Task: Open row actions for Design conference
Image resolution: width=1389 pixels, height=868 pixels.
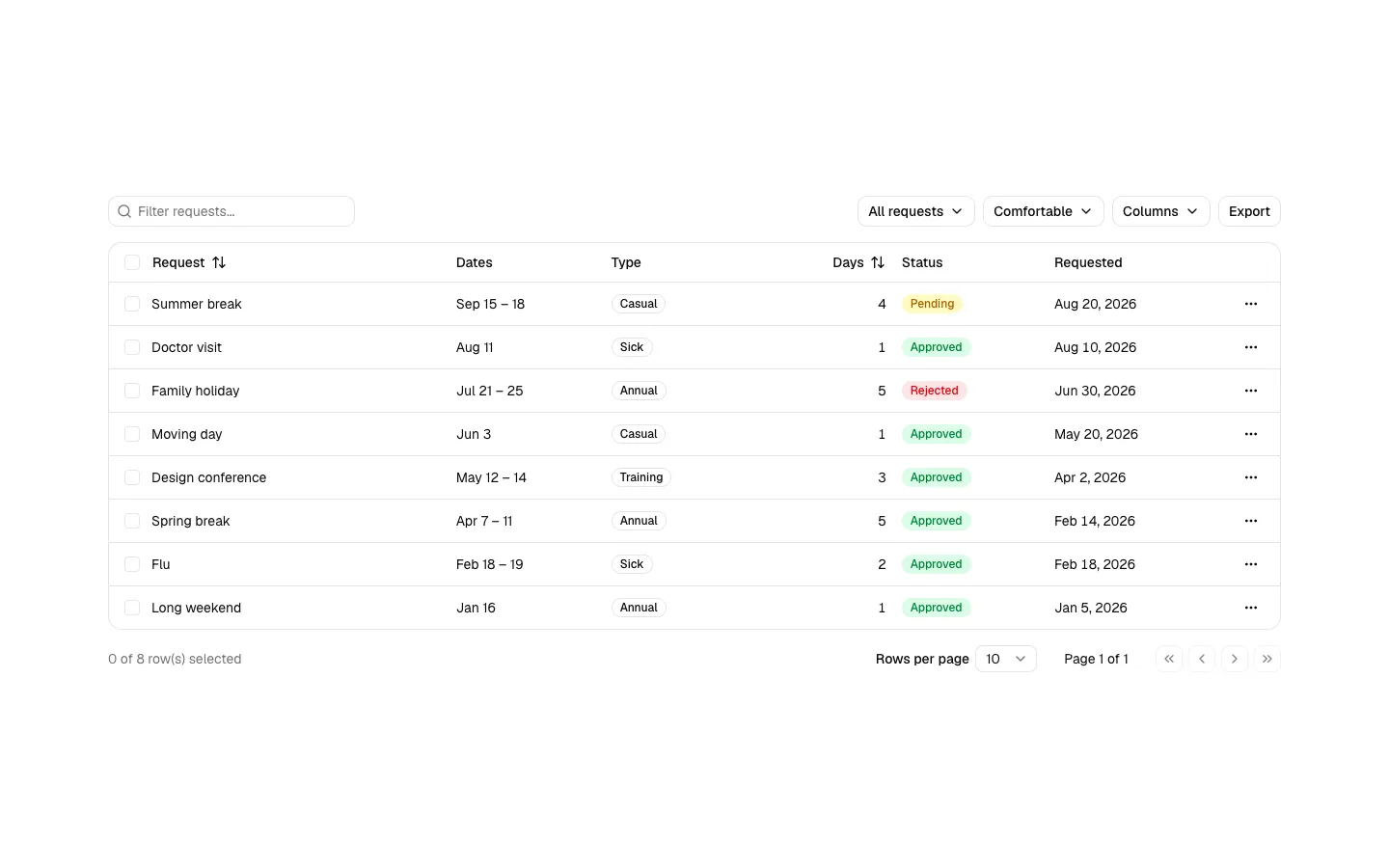Action: pos(1251,477)
